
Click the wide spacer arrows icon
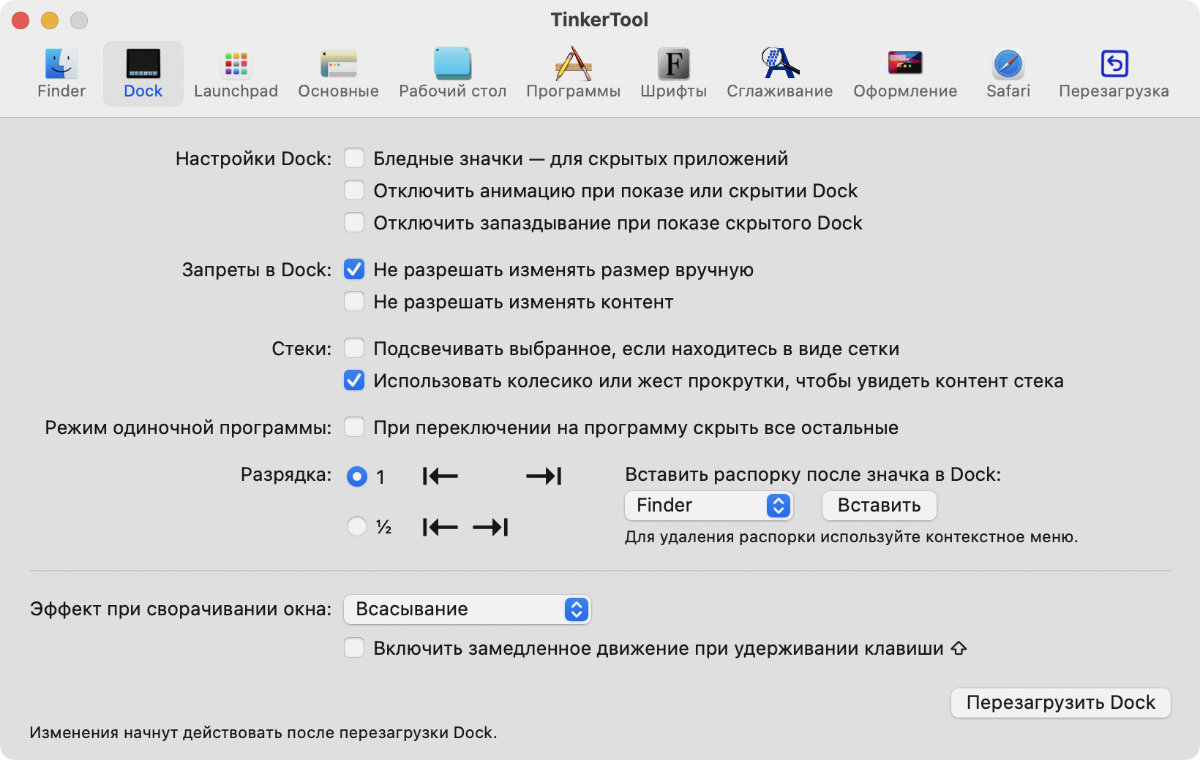click(492, 477)
